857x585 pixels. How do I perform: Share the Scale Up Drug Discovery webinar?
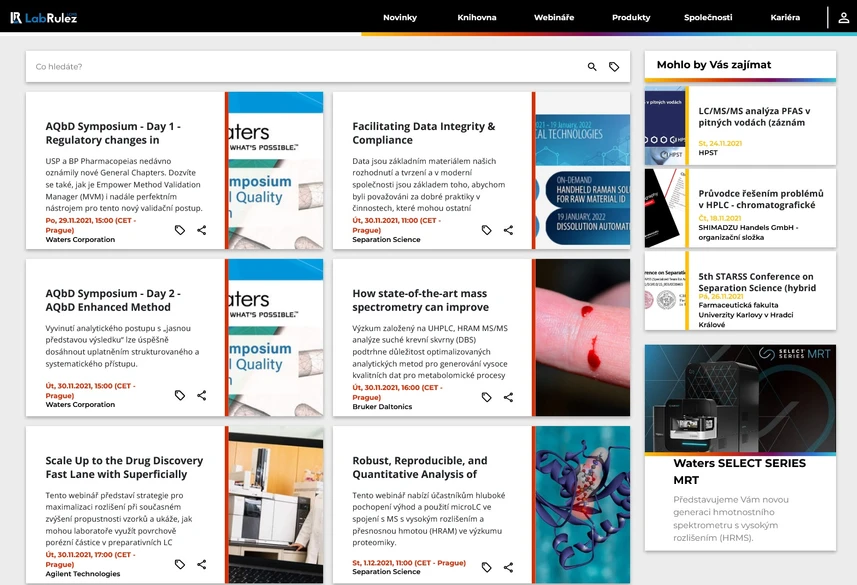pos(202,564)
